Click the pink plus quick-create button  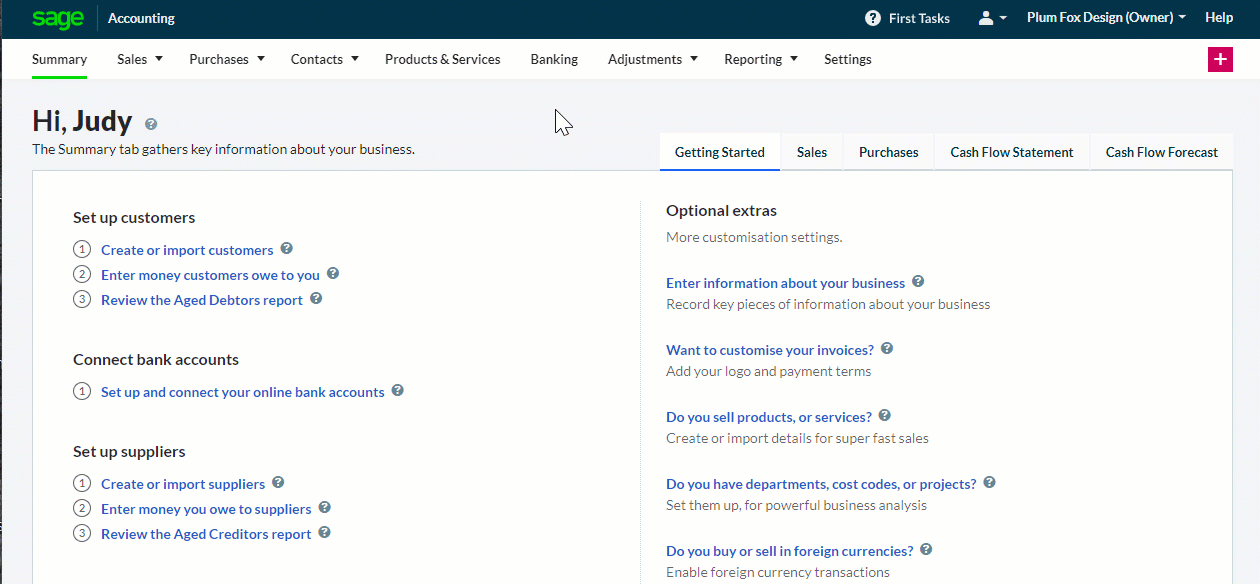pos(1220,59)
